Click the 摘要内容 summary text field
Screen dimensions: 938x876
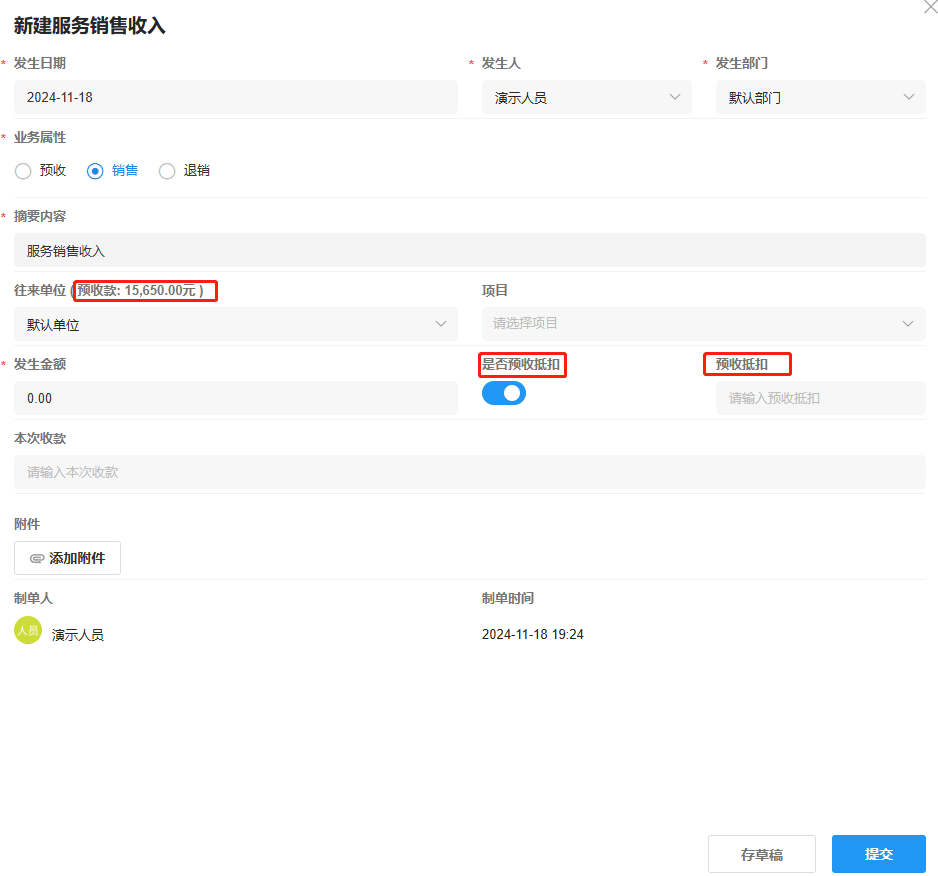pos(469,250)
